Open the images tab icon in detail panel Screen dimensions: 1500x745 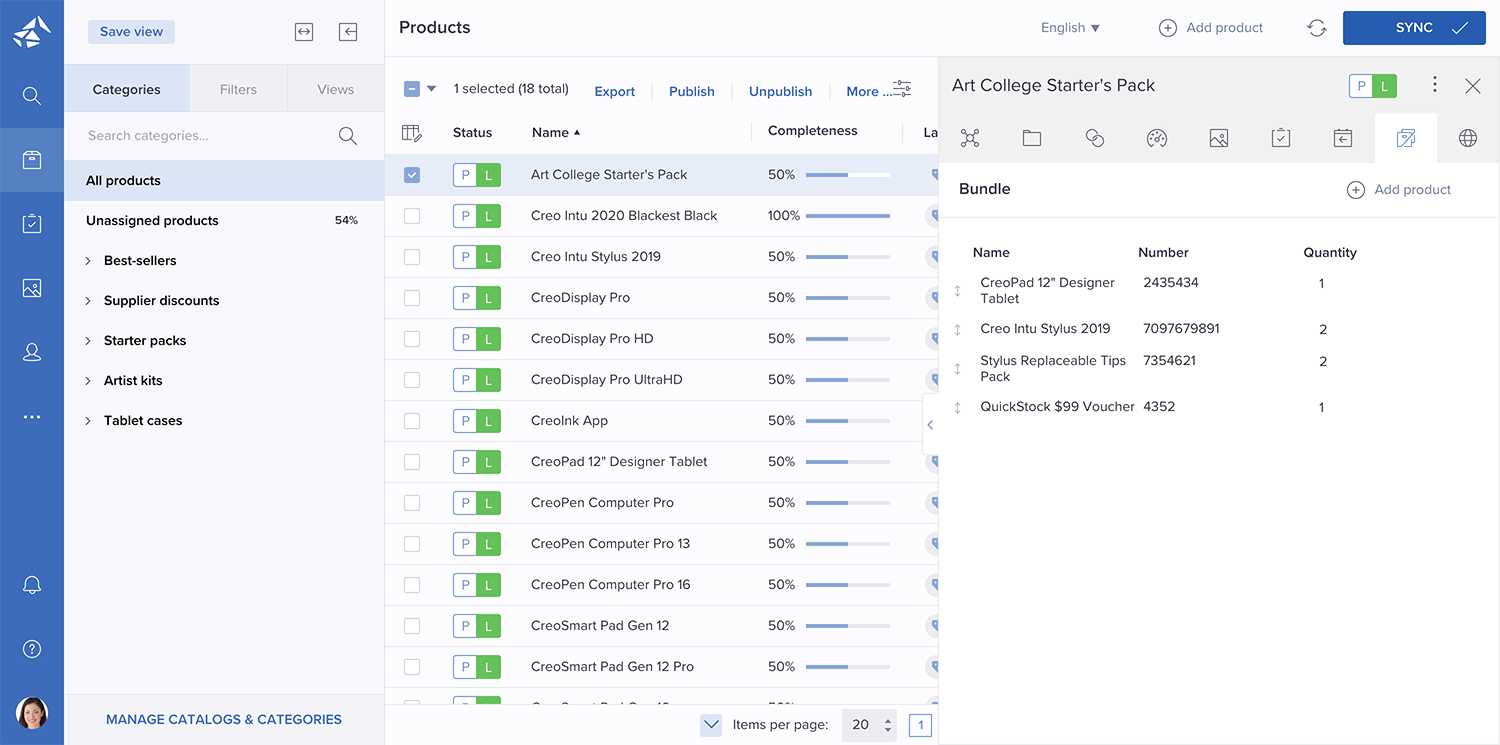coord(1219,138)
